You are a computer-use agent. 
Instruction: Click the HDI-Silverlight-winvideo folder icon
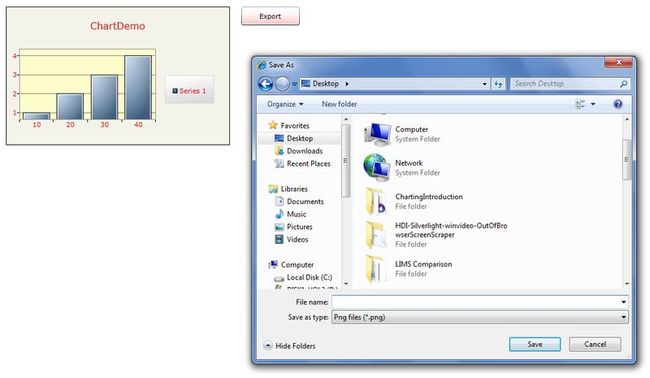click(376, 235)
